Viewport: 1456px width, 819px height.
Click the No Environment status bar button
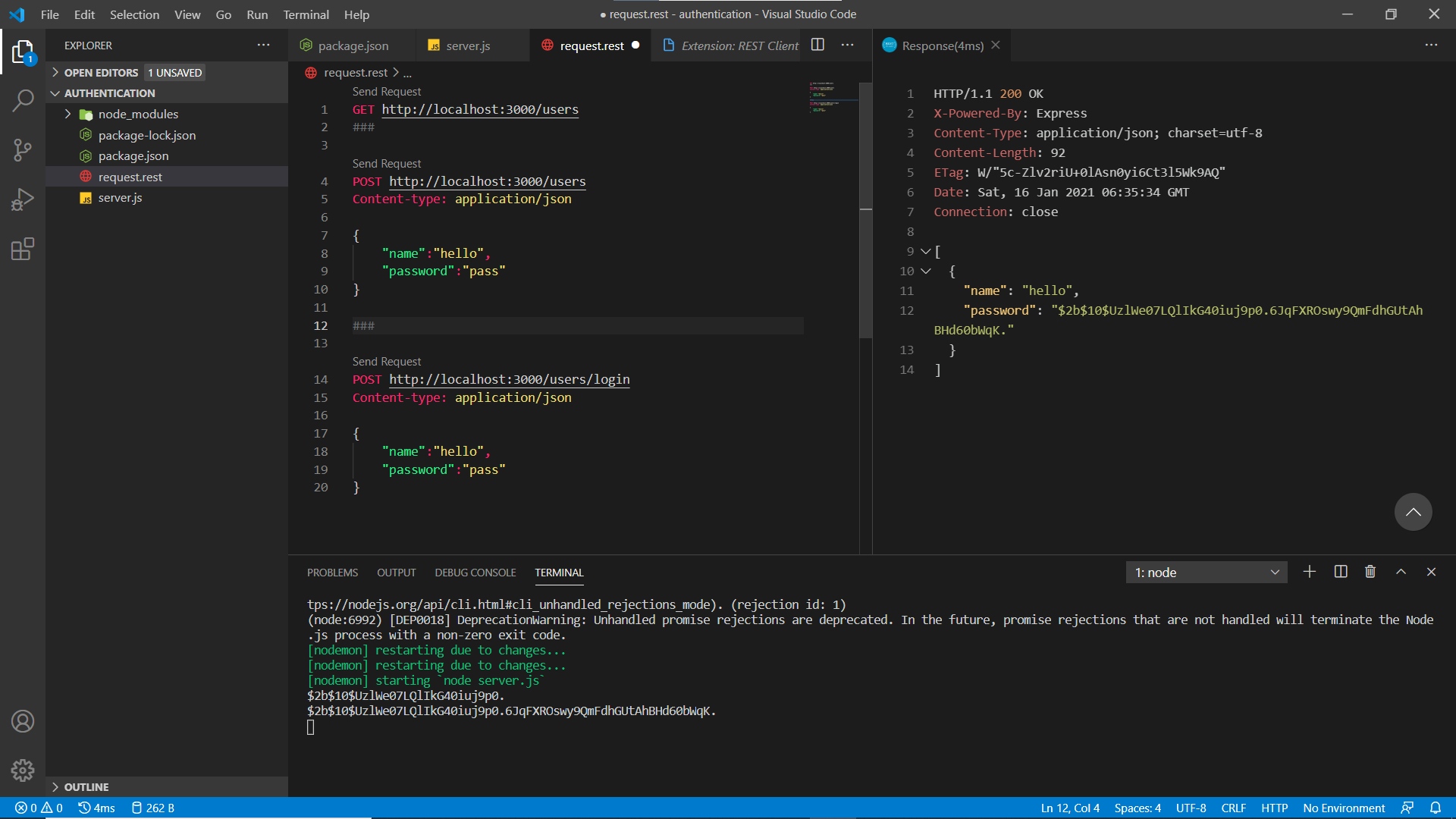1343,808
